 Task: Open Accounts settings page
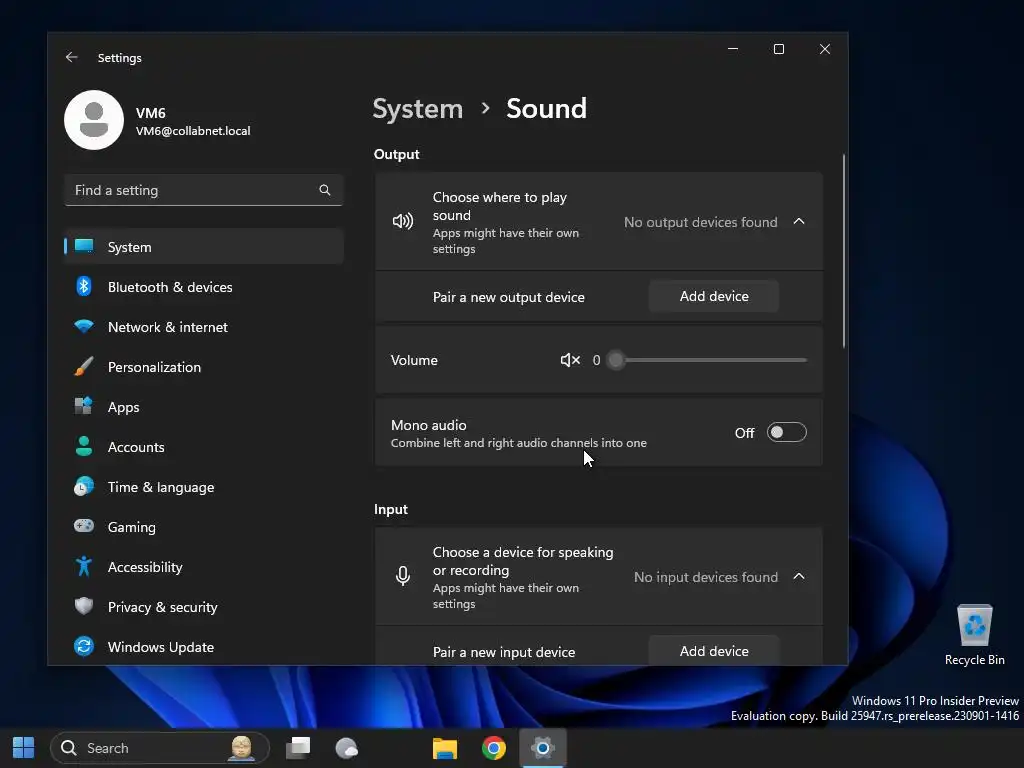click(204, 447)
